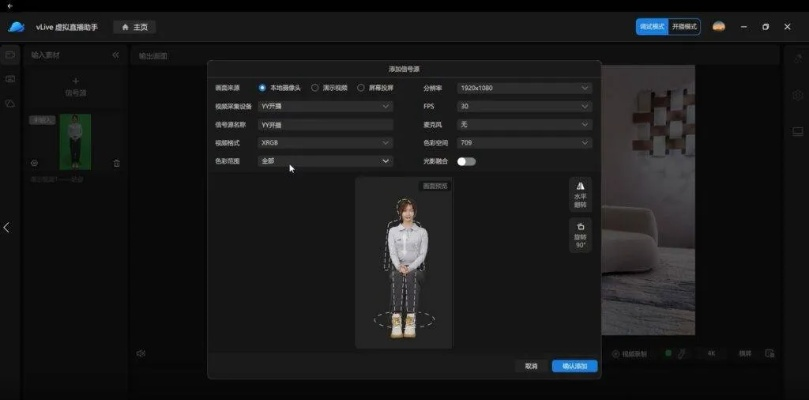Click the 确认添加 confirm button
Viewport: 809px width, 400px height.
point(574,366)
